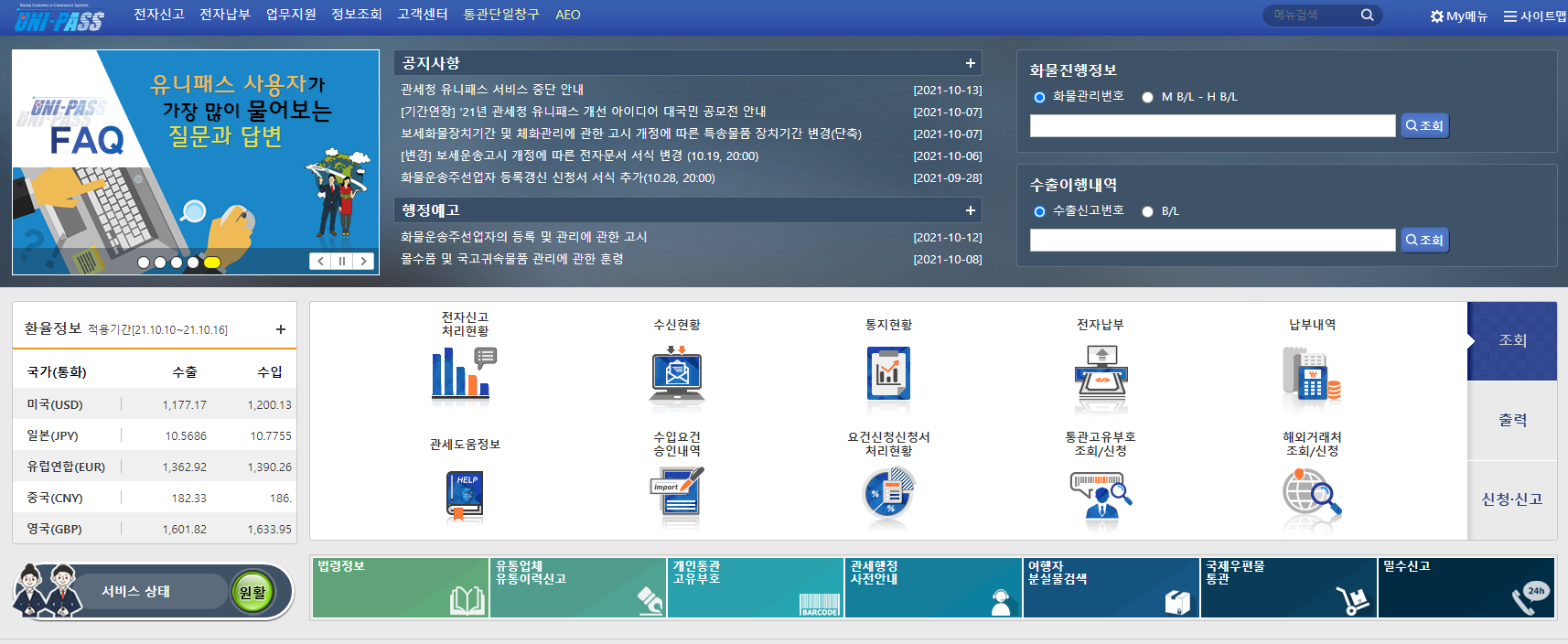Image resolution: width=1568 pixels, height=644 pixels.
Task: Click the UNI-PASS logo
Action: pos(59,17)
